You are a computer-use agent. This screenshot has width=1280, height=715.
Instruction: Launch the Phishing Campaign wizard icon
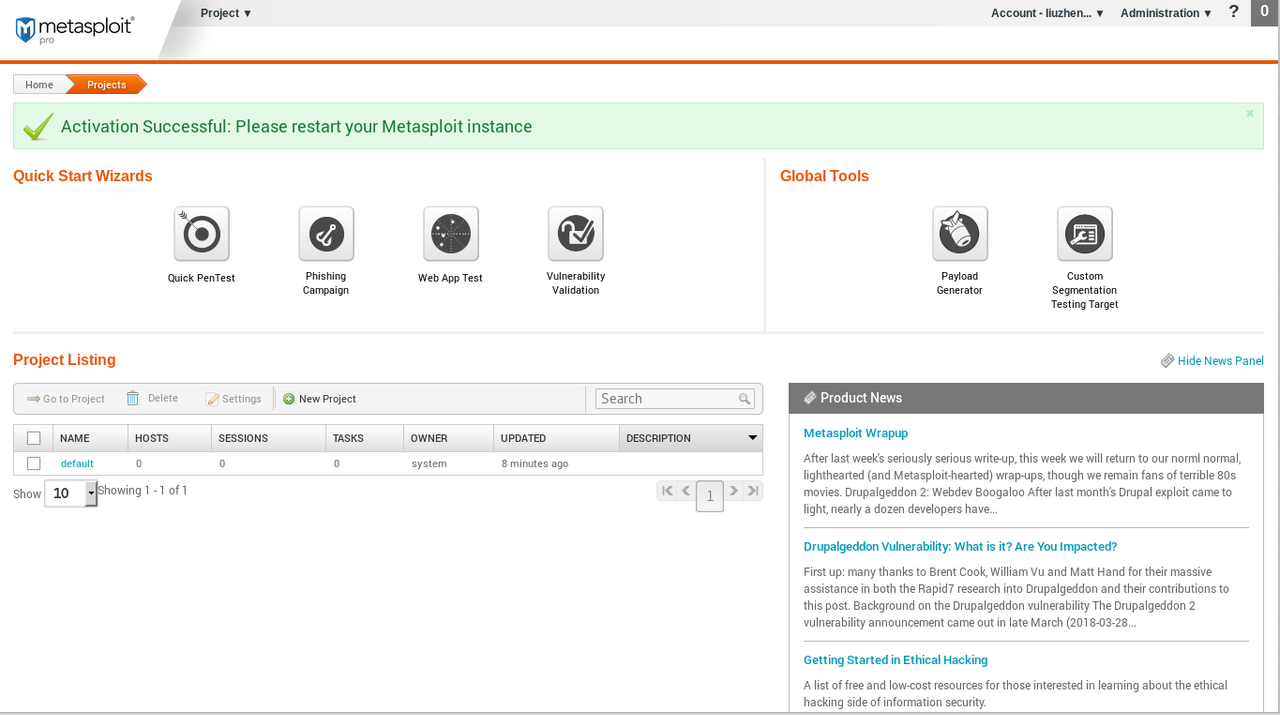coord(326,234)
